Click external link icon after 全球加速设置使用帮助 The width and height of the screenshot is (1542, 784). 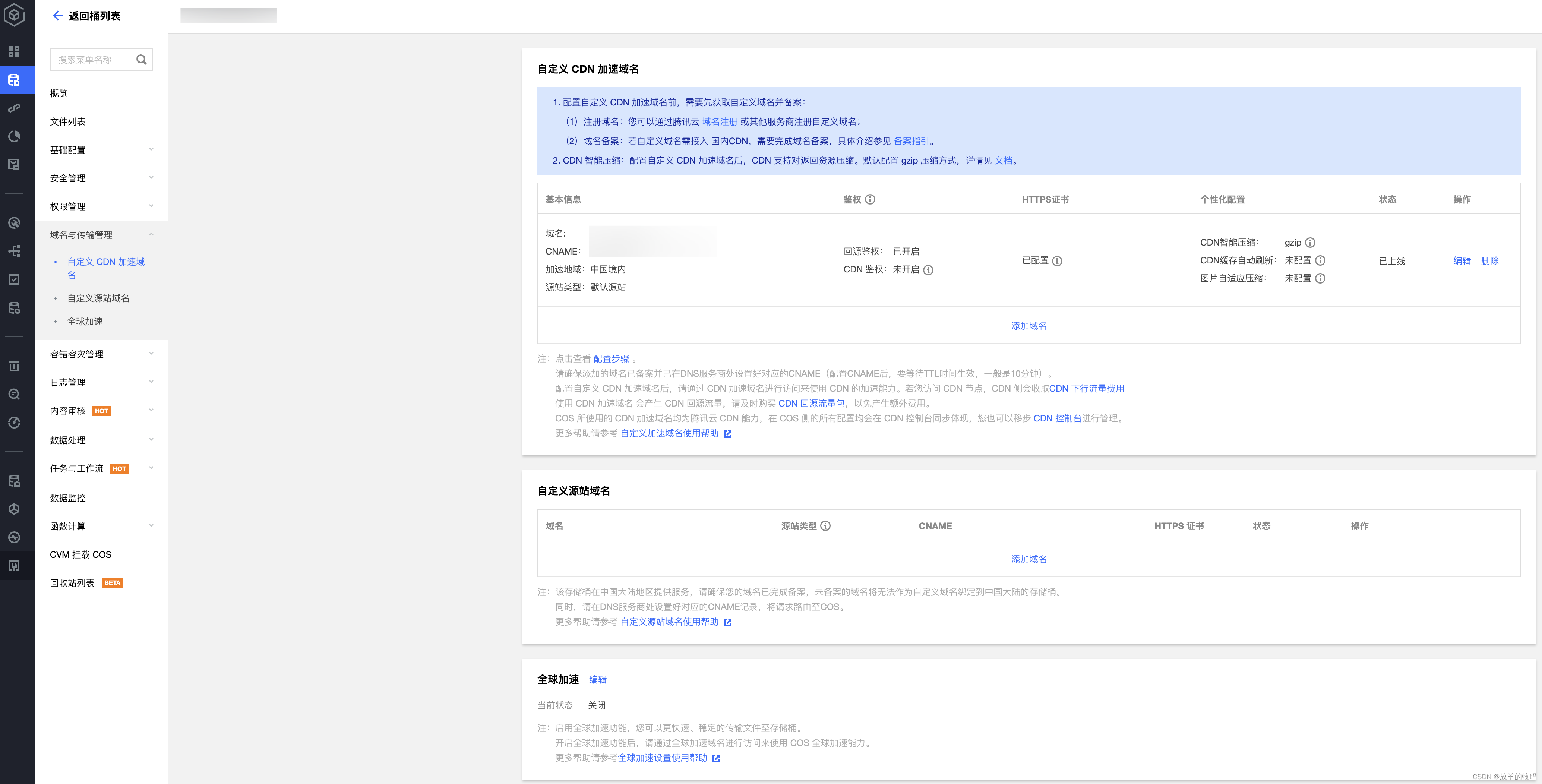point(716,758)
